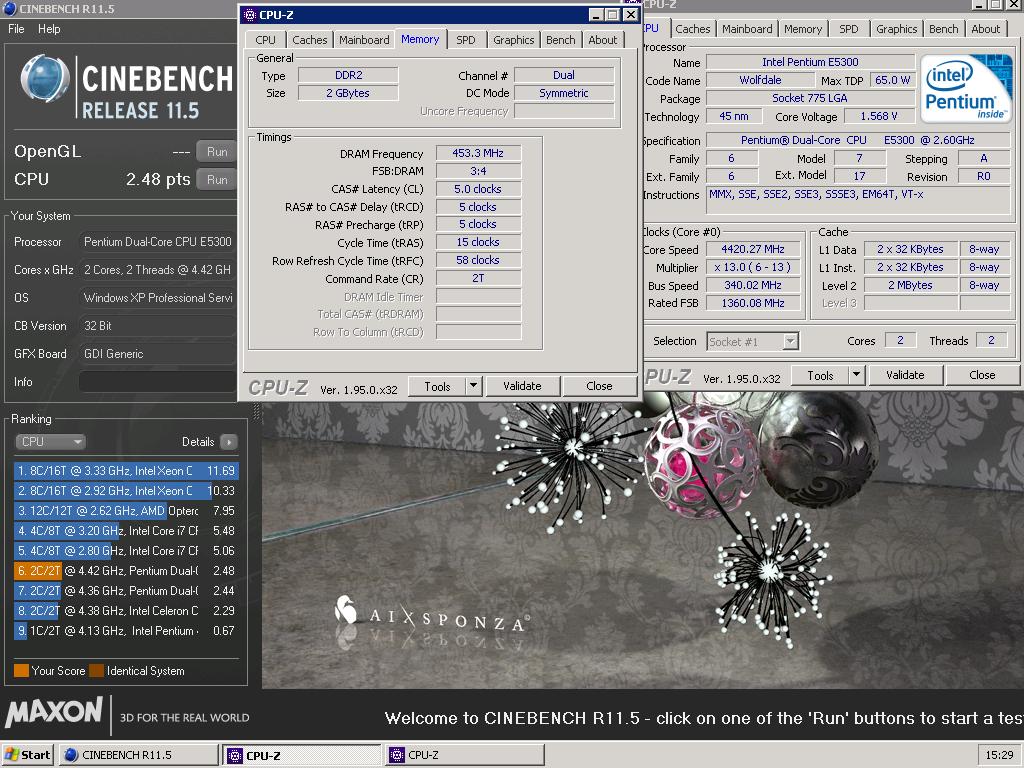This screenshot has width=1024, height=768.
Task: Click the DRAM Frequency value 453.3 MHz
Action: (x=478, y=153)
